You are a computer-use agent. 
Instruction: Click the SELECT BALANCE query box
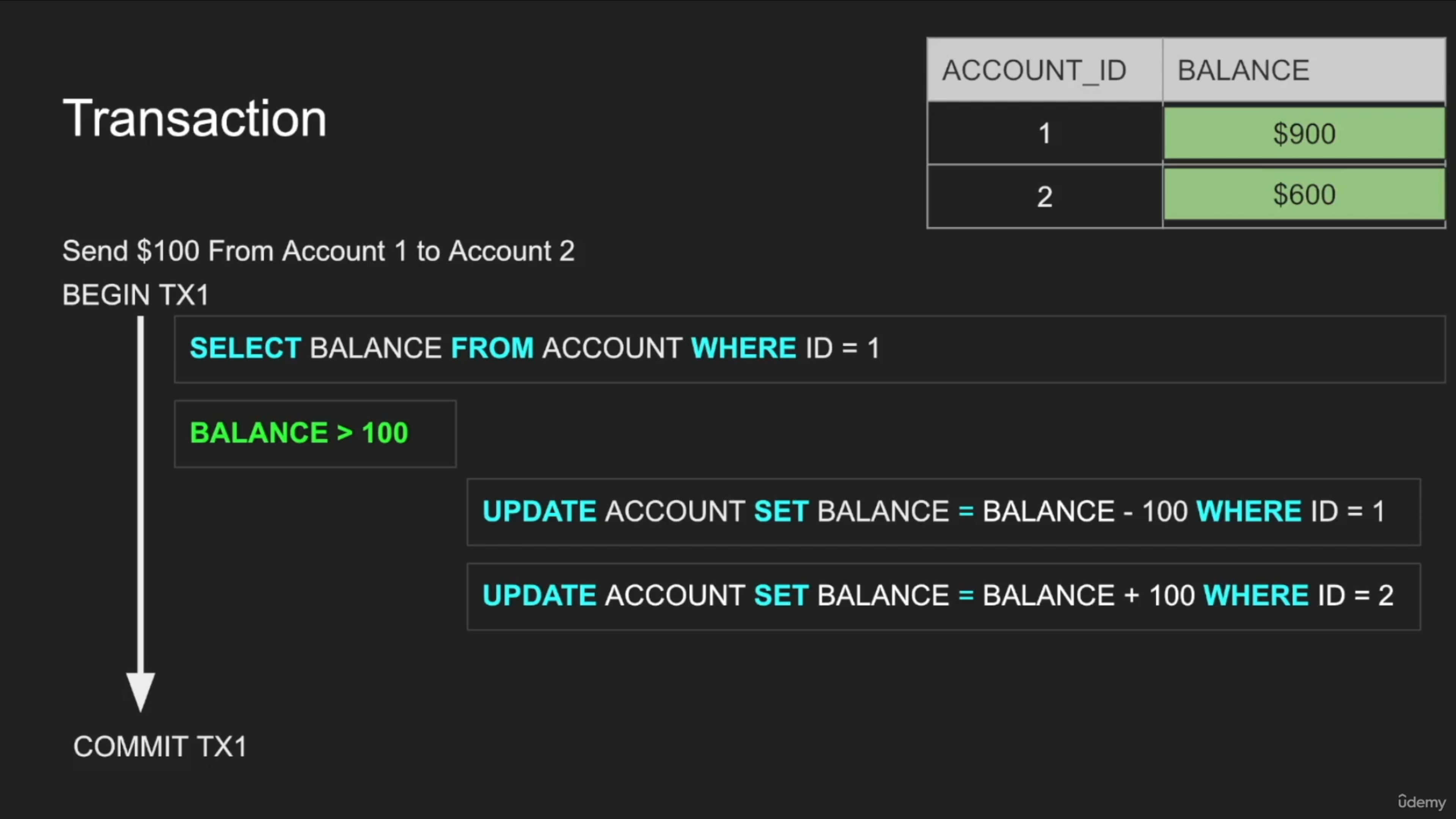(809, 349)
